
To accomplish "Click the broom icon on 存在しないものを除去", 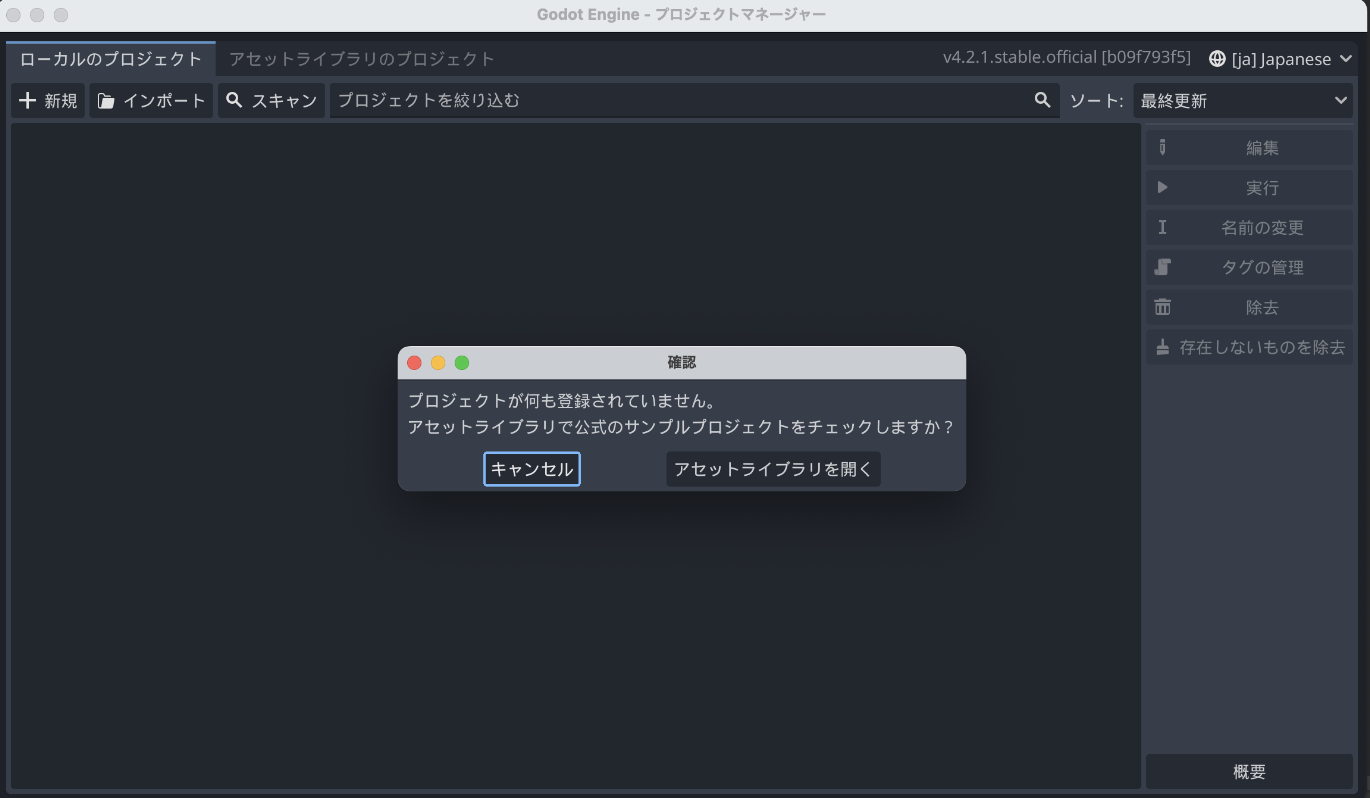I will [x=1162, y=347].
